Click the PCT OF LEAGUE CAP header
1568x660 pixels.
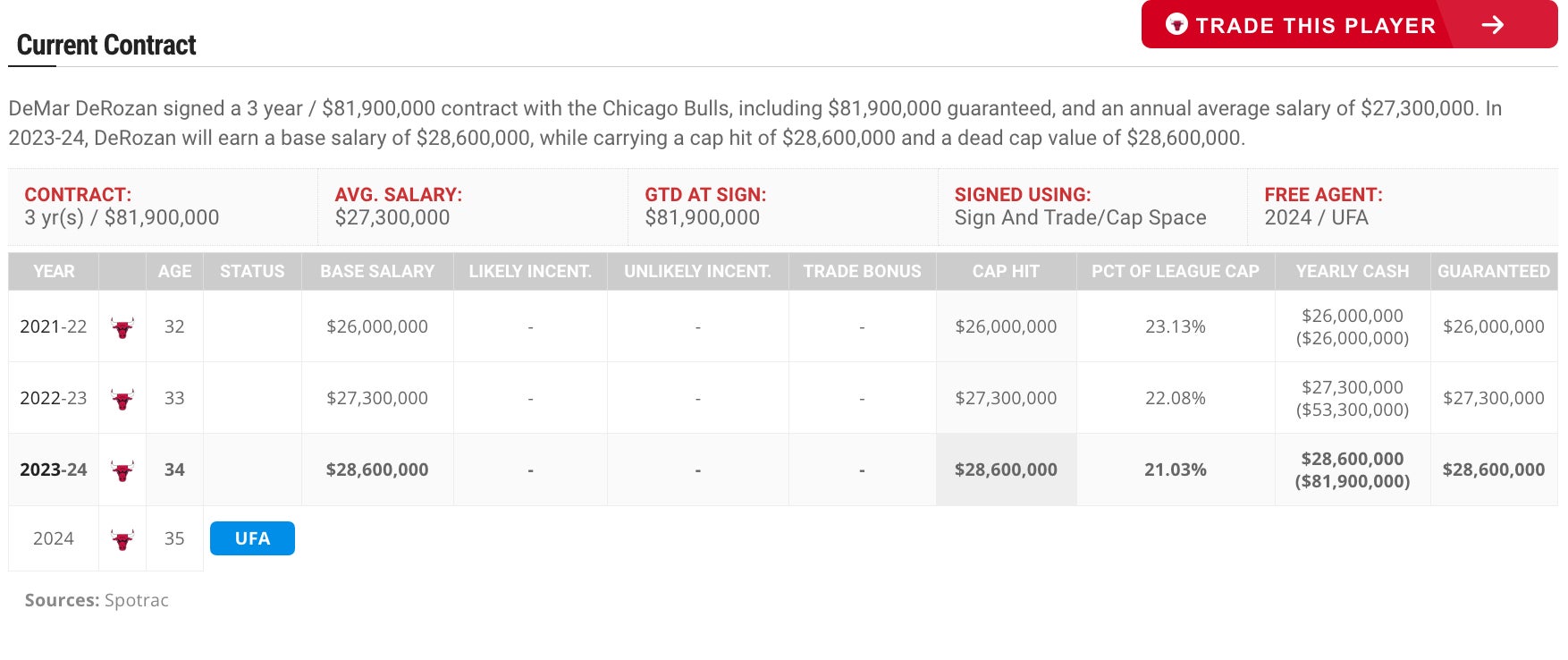[1175, 272]
